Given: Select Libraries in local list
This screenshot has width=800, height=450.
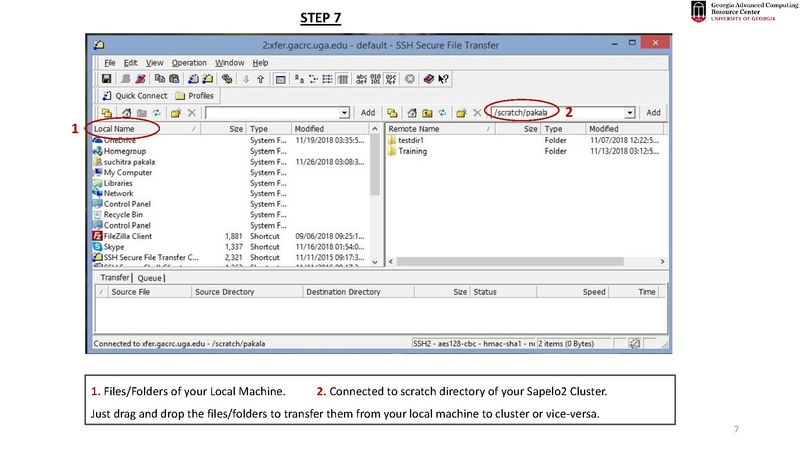Looking at the screenshot, I should 118,183.
